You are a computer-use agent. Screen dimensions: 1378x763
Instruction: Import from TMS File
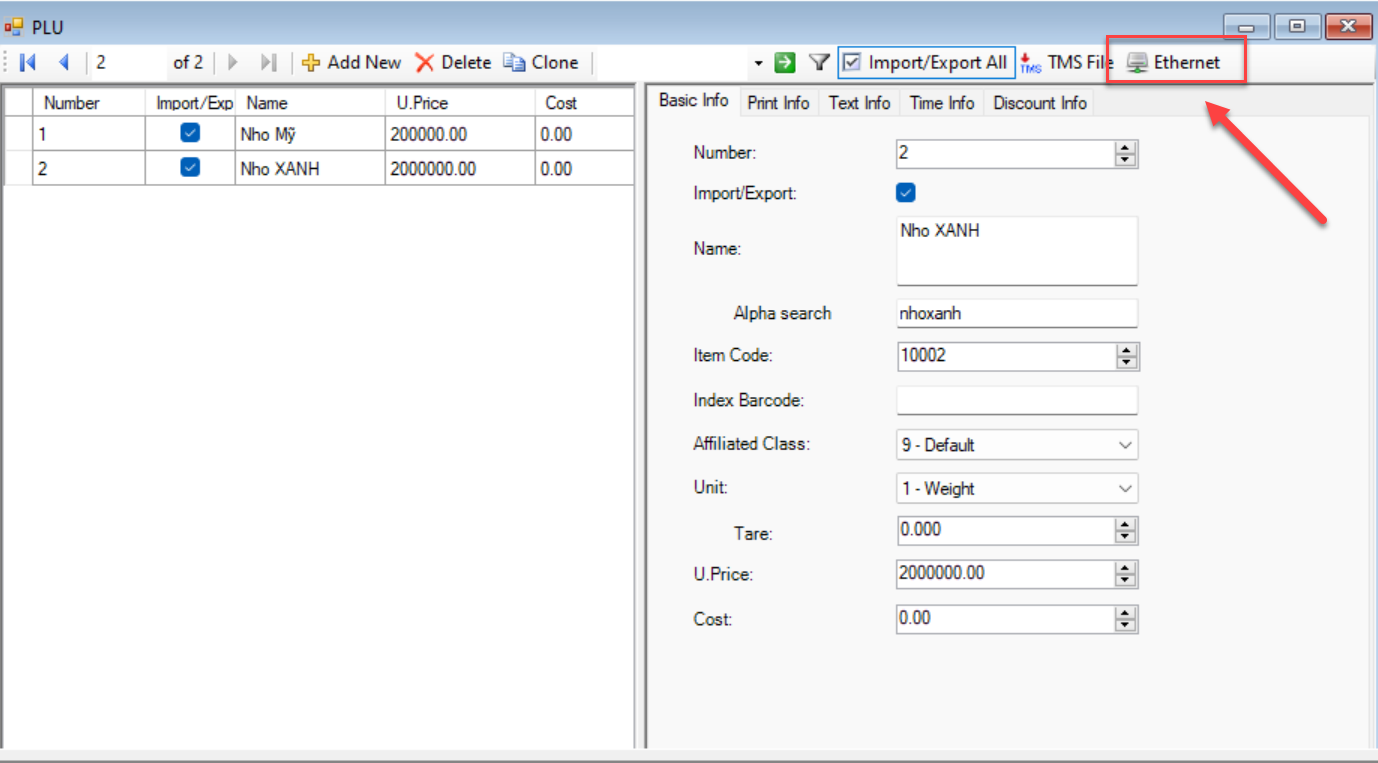coord(1066,63)
